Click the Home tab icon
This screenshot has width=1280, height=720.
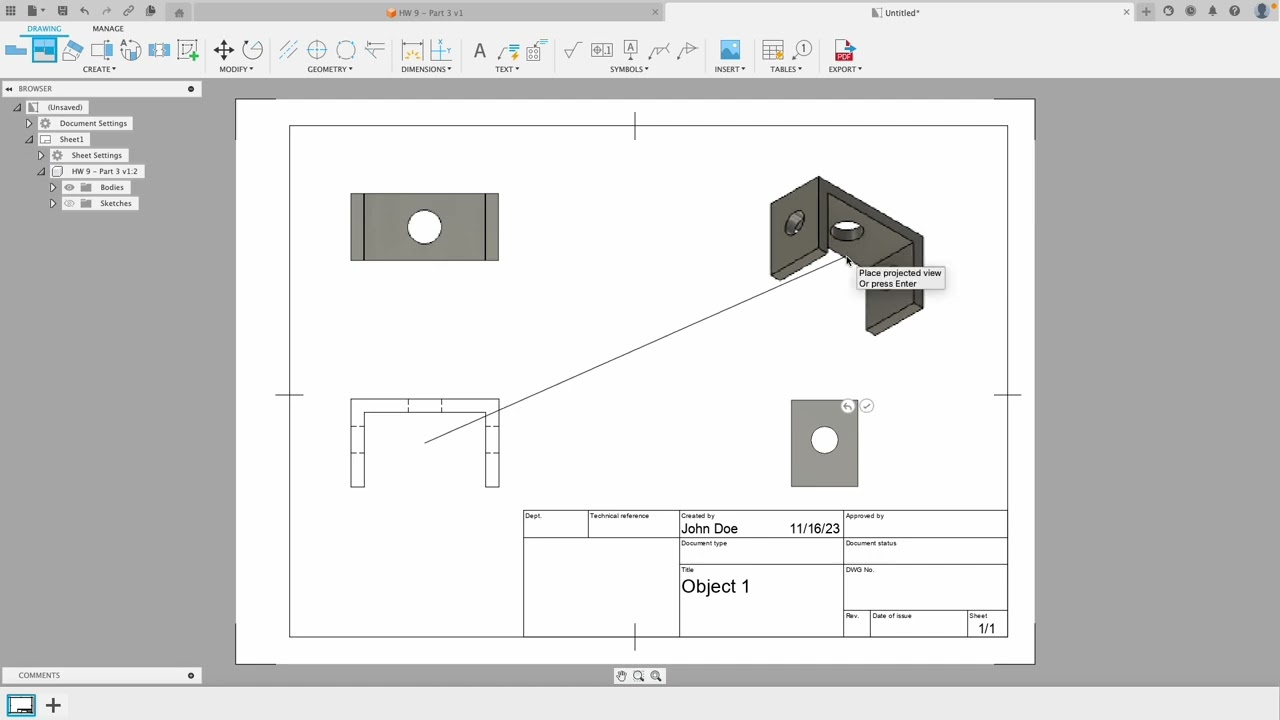pos(179,12)
